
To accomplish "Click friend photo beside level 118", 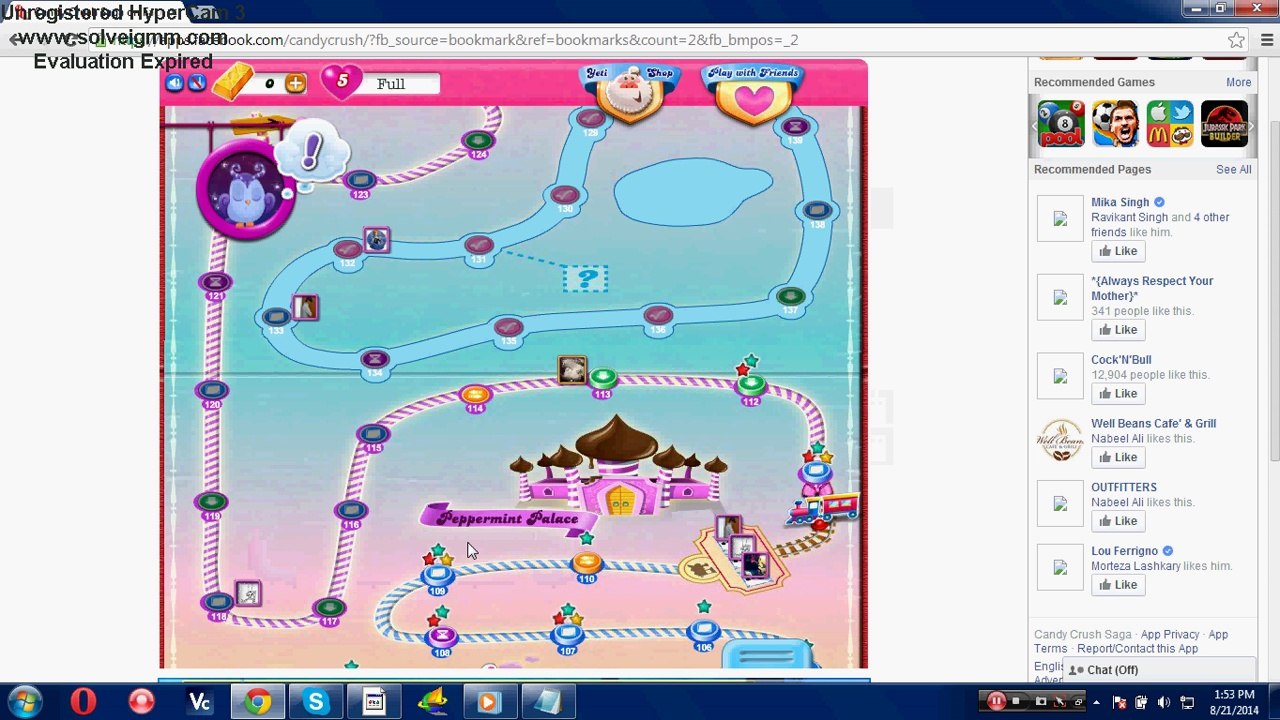I will (248, 594).
